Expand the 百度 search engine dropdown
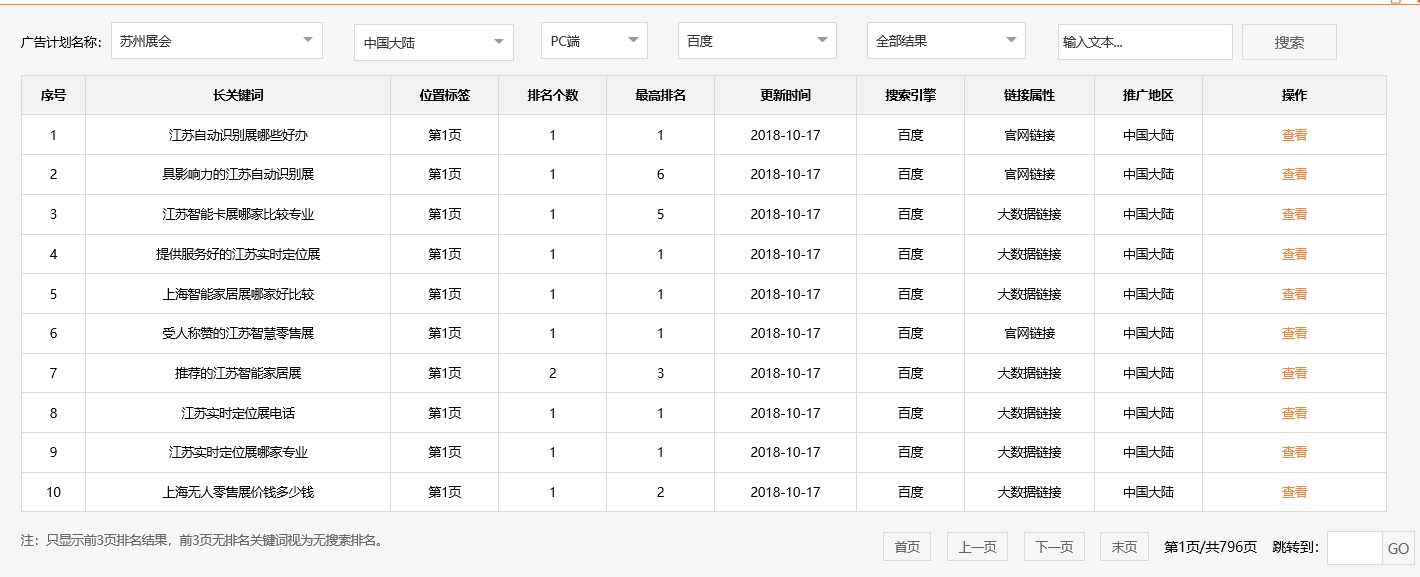The width and height of the screenshot is (1420, 577). tap(756, 41)
